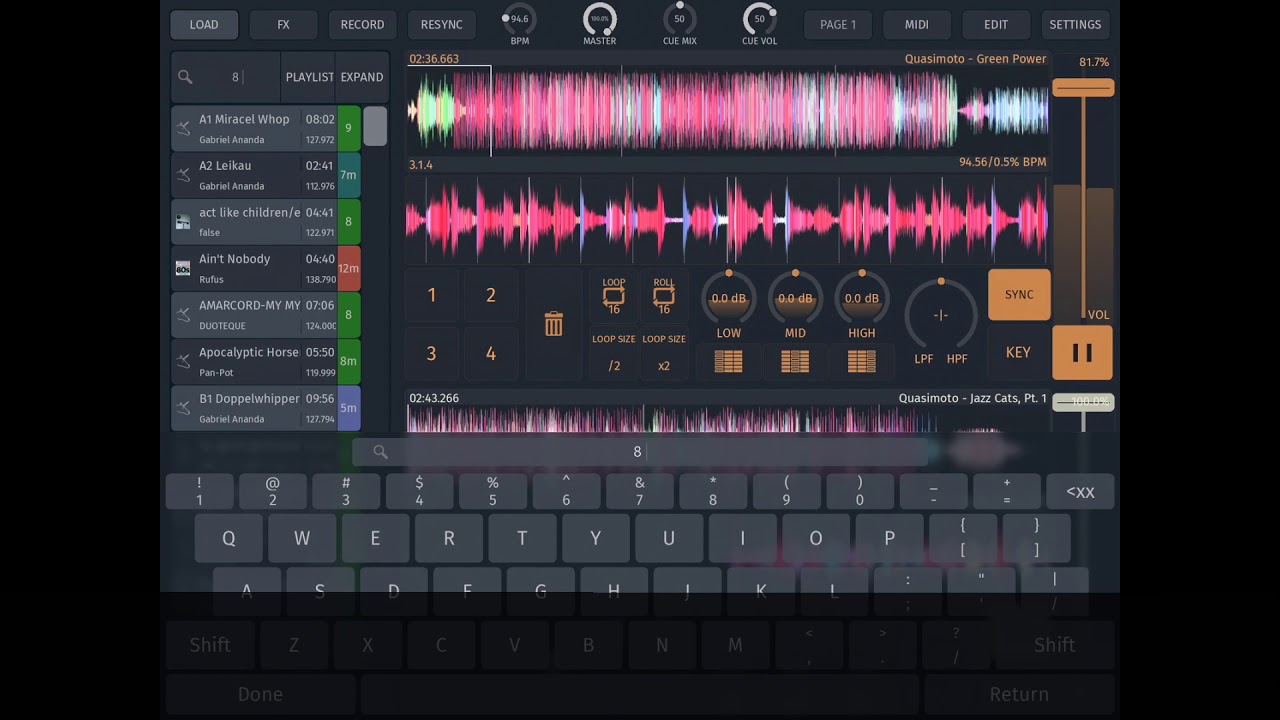1280x720 pixels.
Task: Toggle hot cue 4
Action: tap(491, 353)
